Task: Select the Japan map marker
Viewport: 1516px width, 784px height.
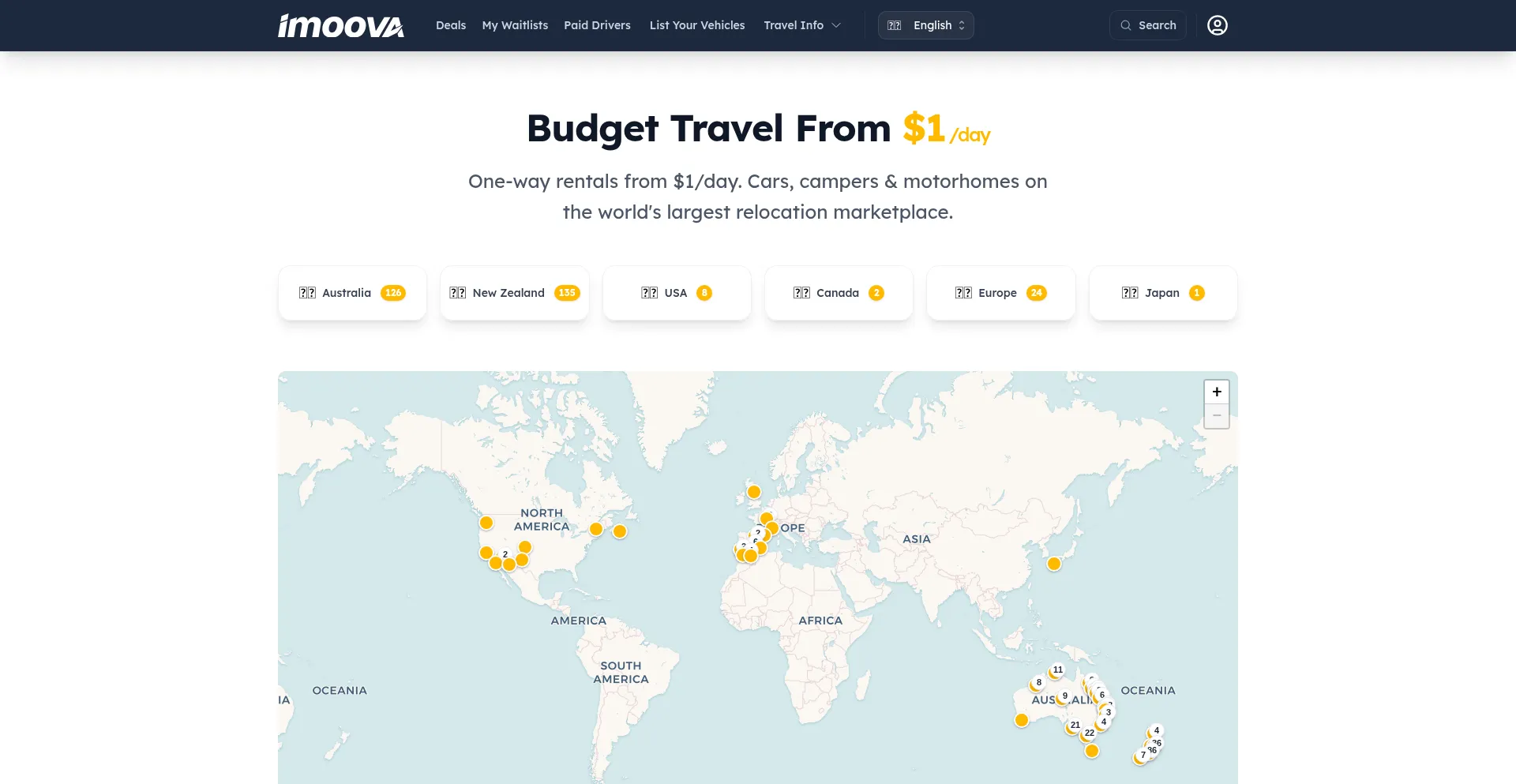Action: pyautogui.click(x=1054, y=564)
